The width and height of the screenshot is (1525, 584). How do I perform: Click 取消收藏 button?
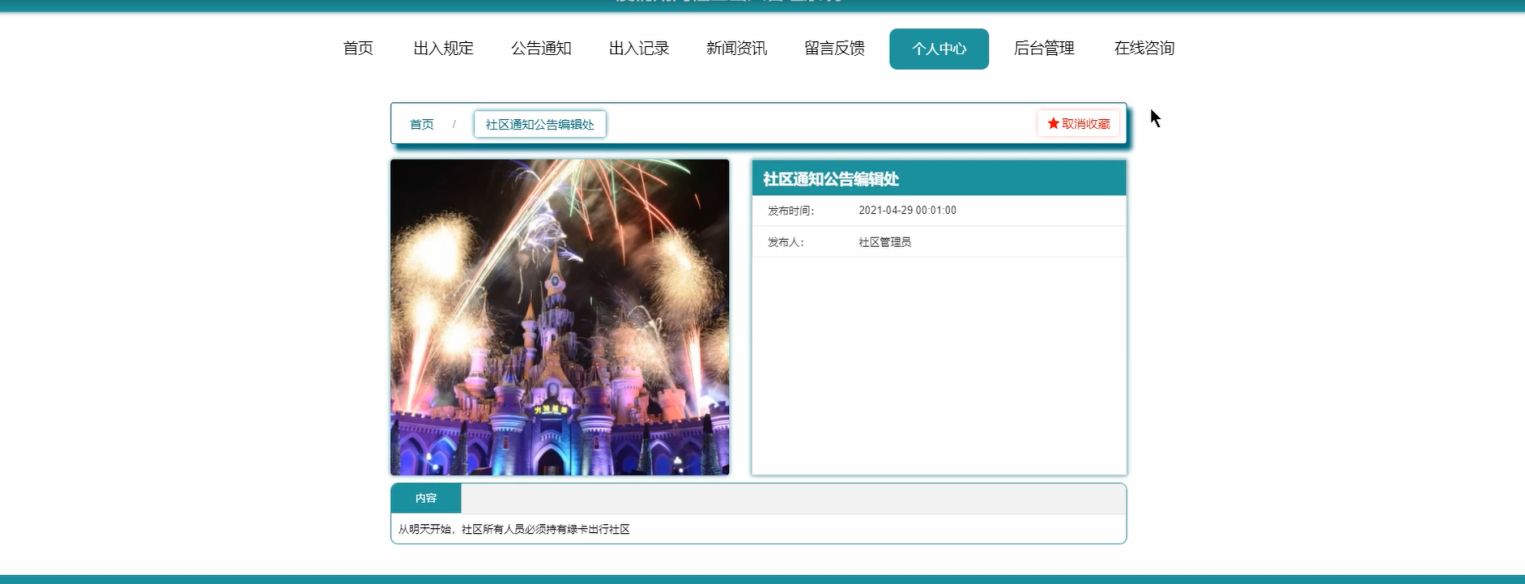1078,124
